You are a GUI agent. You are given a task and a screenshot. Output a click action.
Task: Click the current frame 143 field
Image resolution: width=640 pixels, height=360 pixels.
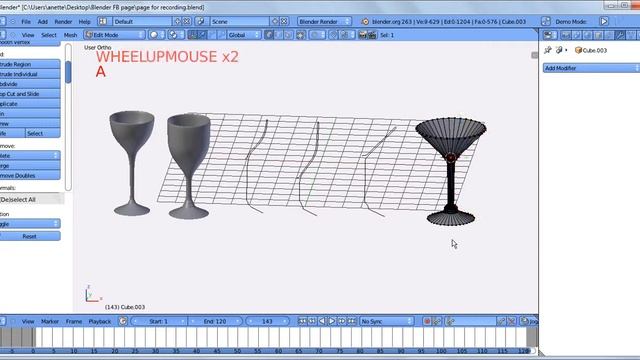[267, 322]
